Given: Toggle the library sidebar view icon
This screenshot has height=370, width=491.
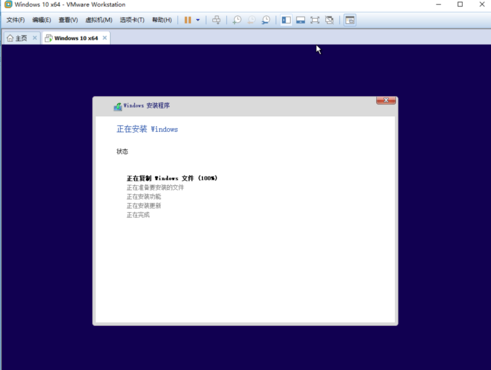Looking at the screenshot, I should [286, 20].
